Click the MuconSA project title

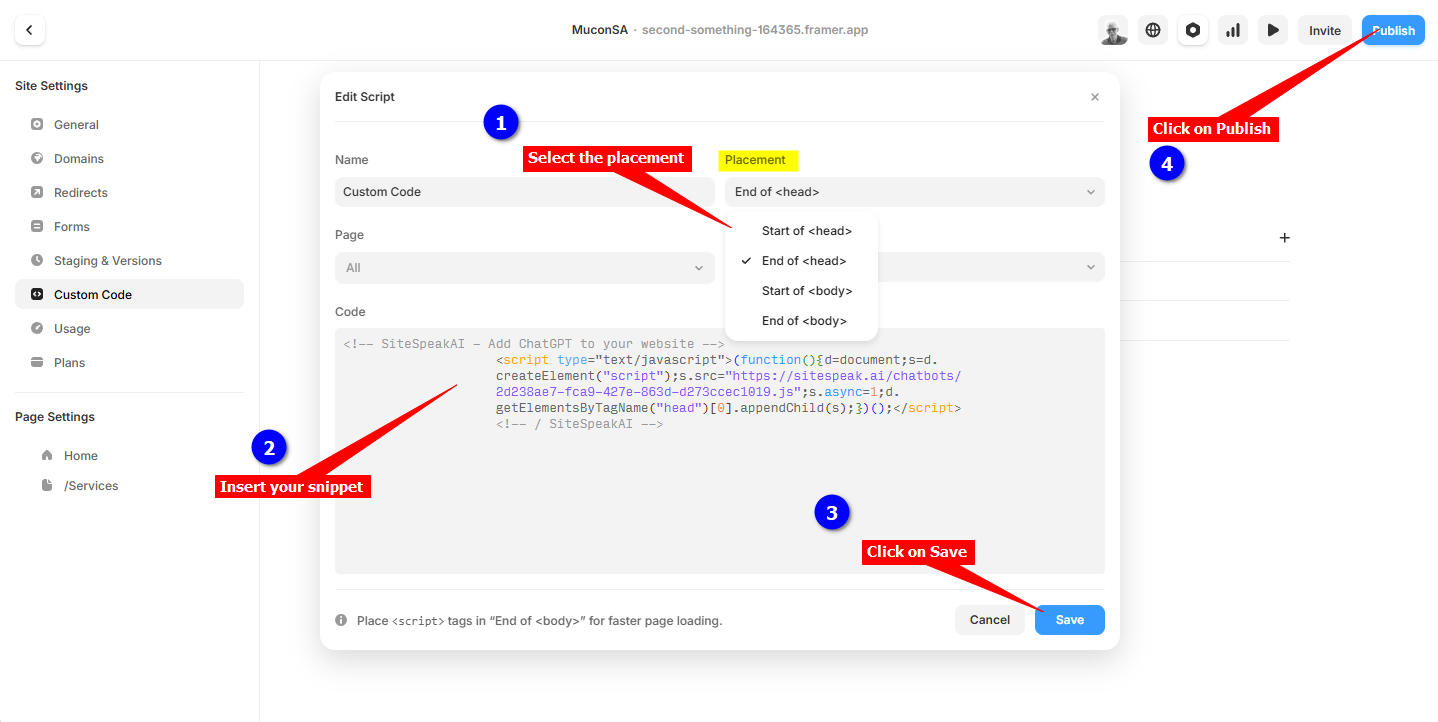[600, 30]
